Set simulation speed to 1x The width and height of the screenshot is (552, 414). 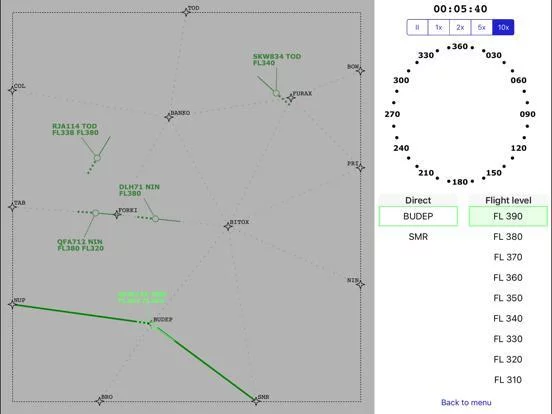click(x=439, y=27)
